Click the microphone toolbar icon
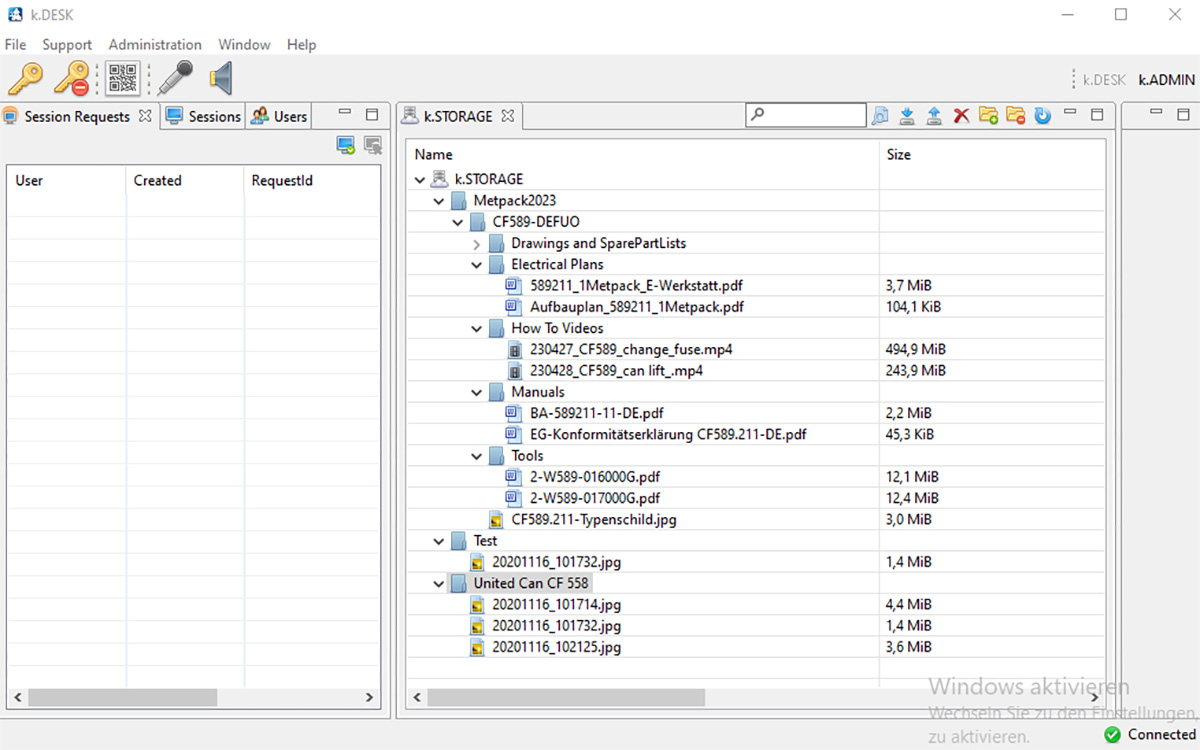Image resolution: width=1200 pixels, height=750 pixels. click(x=176, y=78)
